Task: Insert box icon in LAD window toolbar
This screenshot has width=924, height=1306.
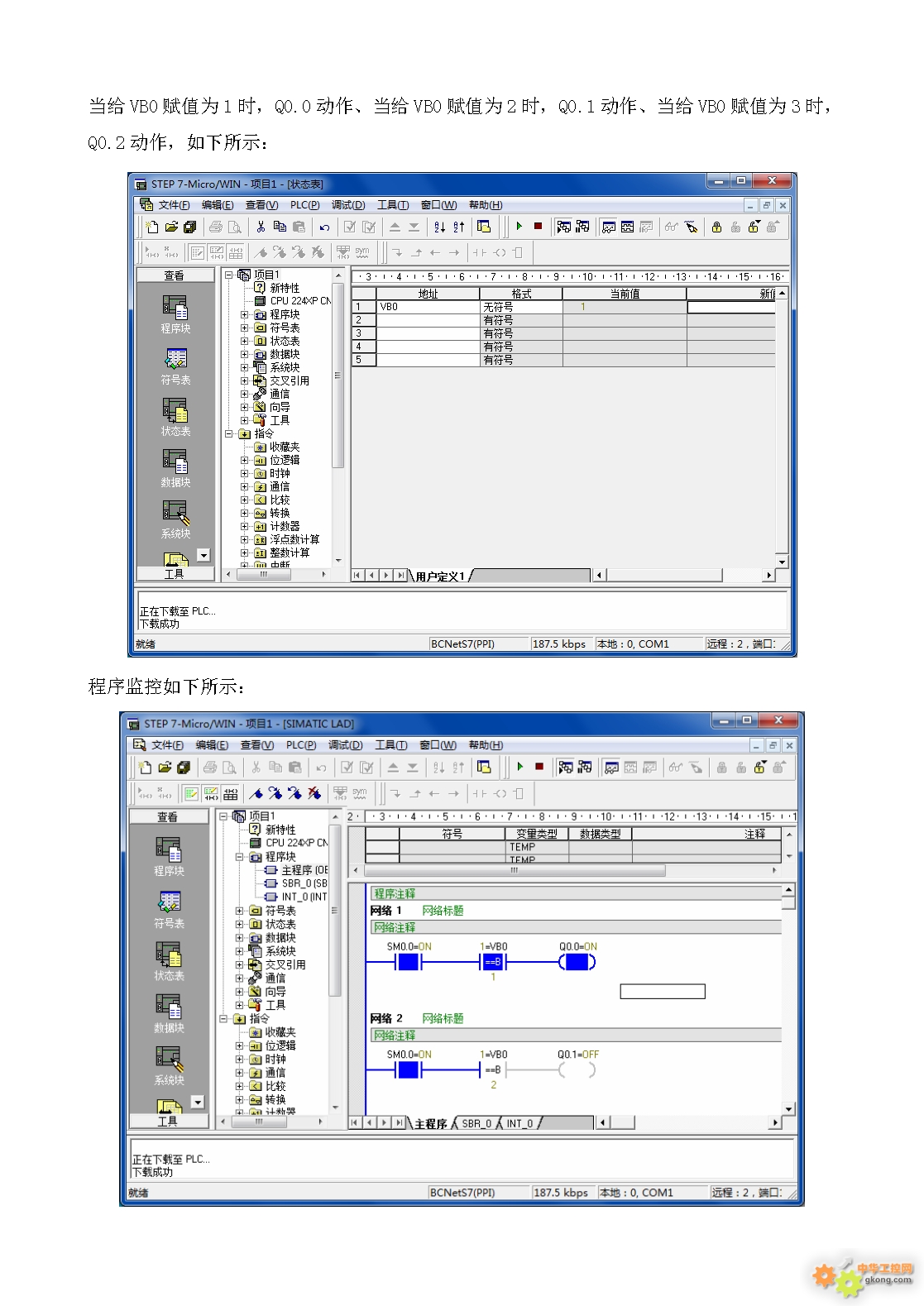Action: point(518,793)
